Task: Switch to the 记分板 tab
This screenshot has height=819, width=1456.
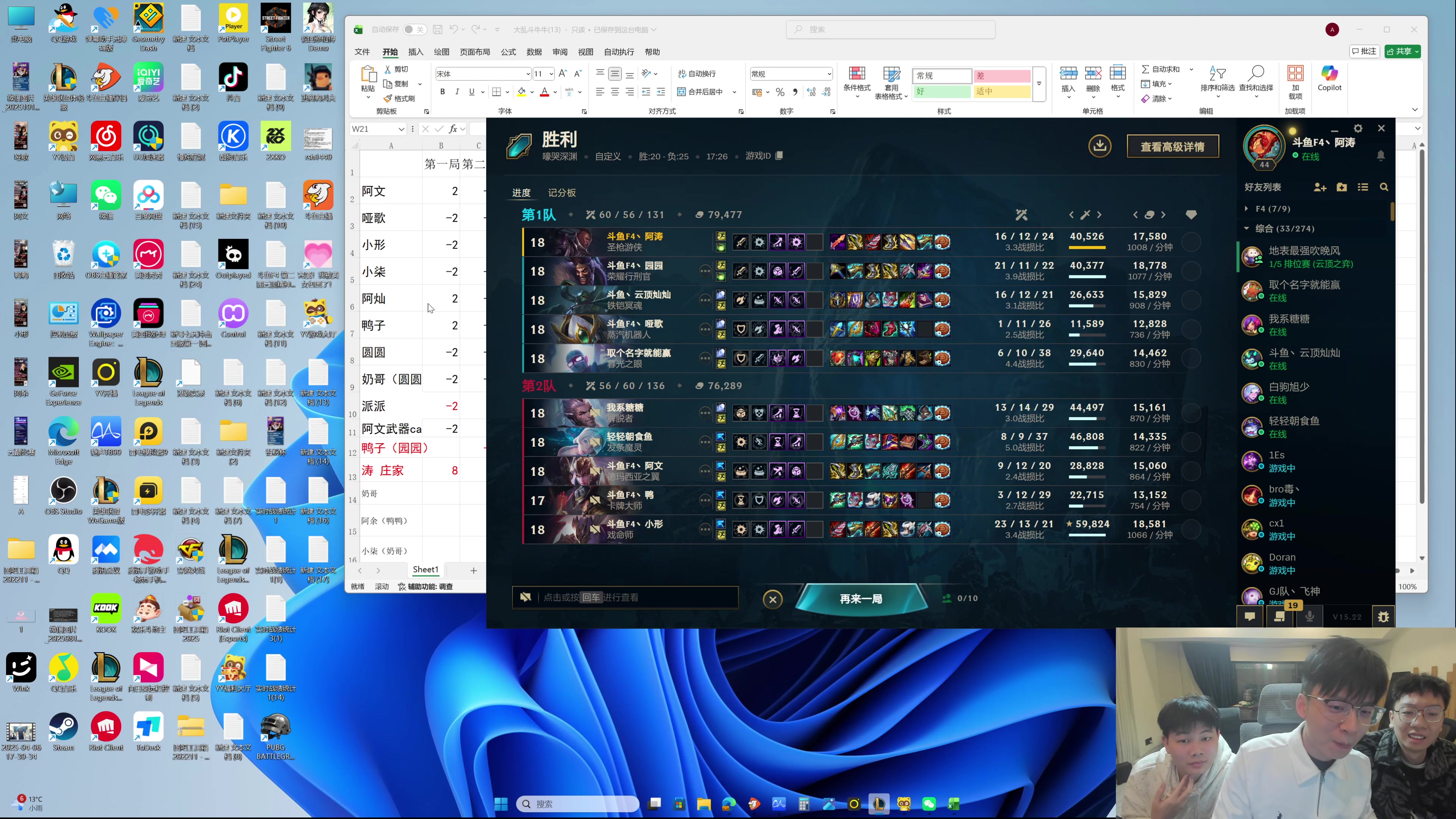Action: coord(561,193)
